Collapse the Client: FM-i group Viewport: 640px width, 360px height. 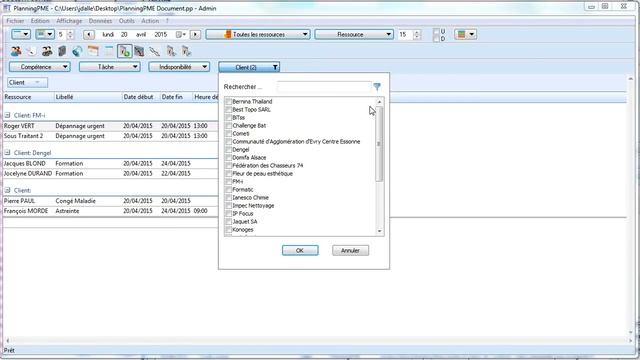click(x=7, y=115)
